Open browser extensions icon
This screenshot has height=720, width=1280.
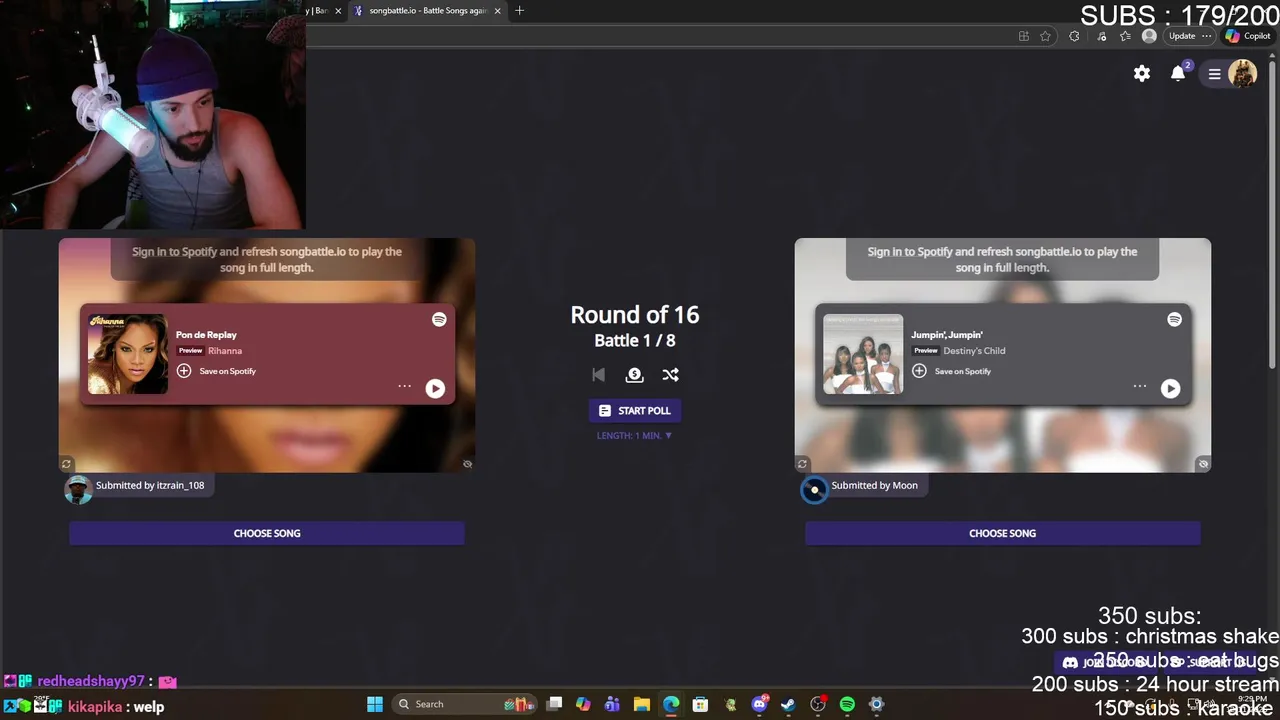coord(1074,36)
